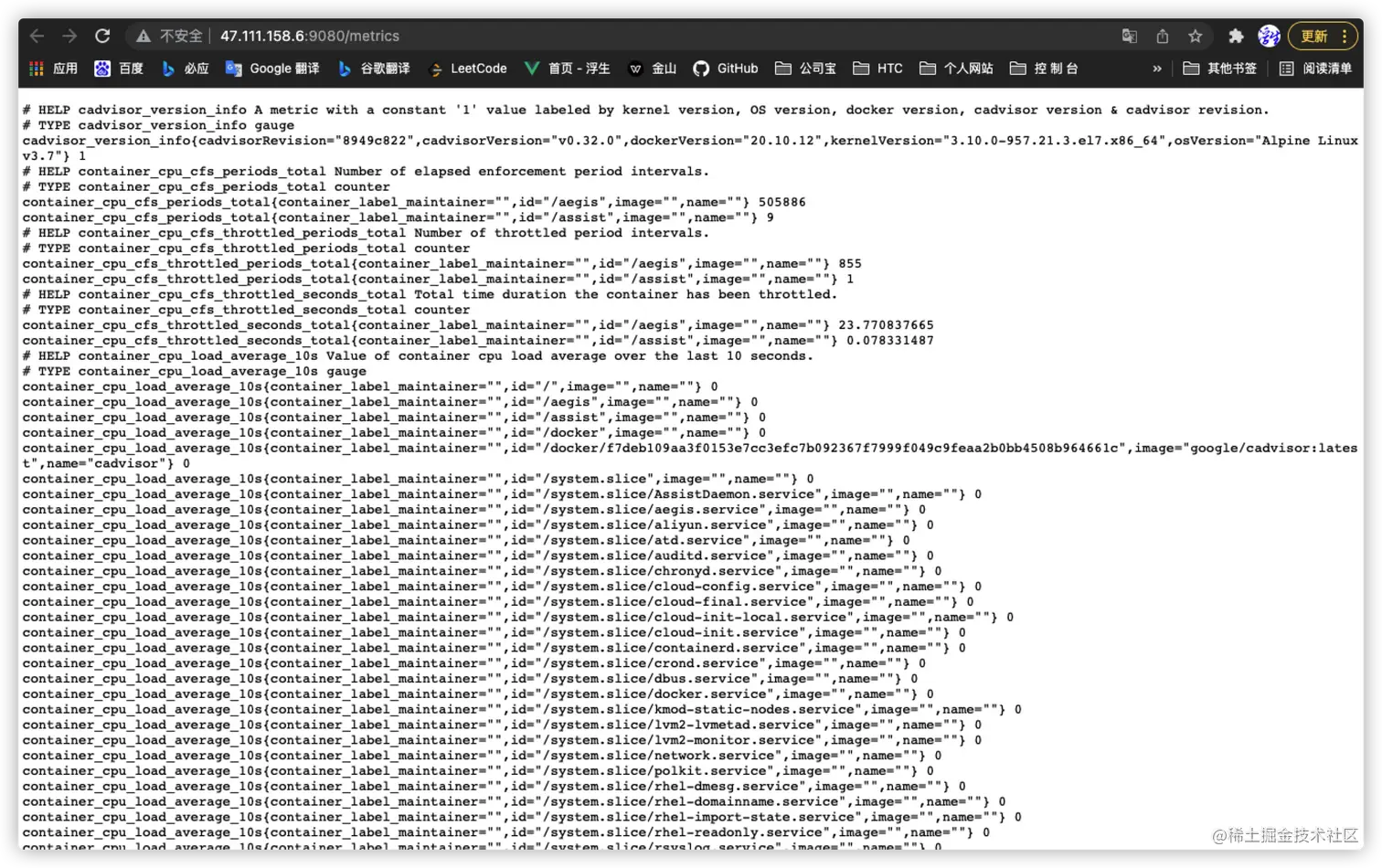Open the 其他书签 folder

tap(1219, 69)
